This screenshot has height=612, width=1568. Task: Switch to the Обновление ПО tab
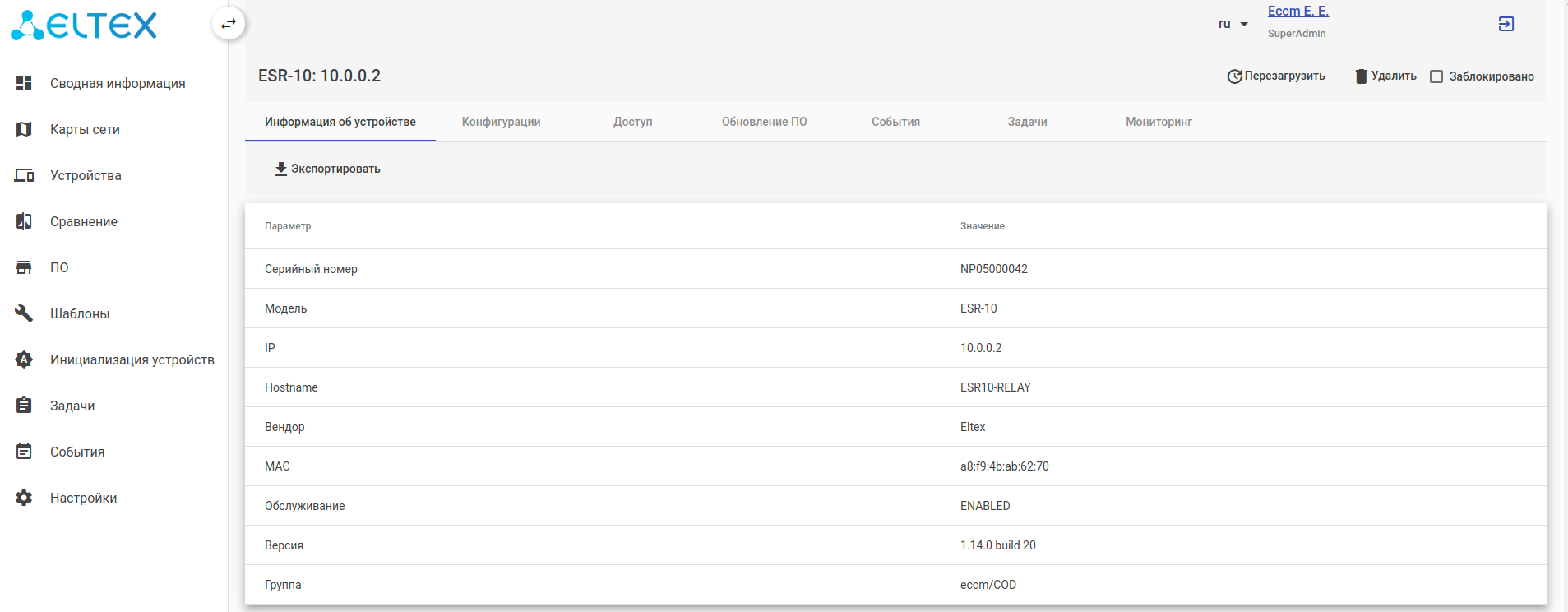[765, 122]
